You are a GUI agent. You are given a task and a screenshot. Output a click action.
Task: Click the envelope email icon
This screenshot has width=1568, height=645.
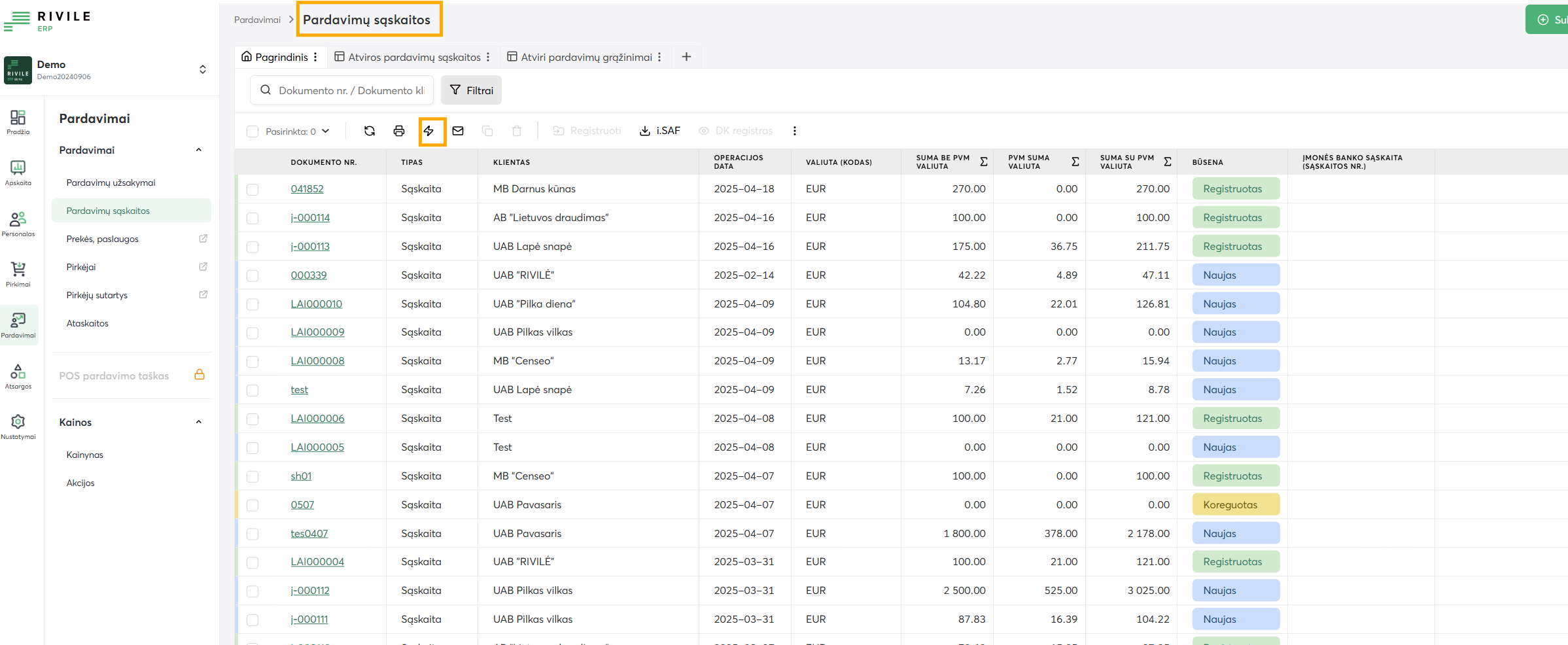(x=458, y=131)
